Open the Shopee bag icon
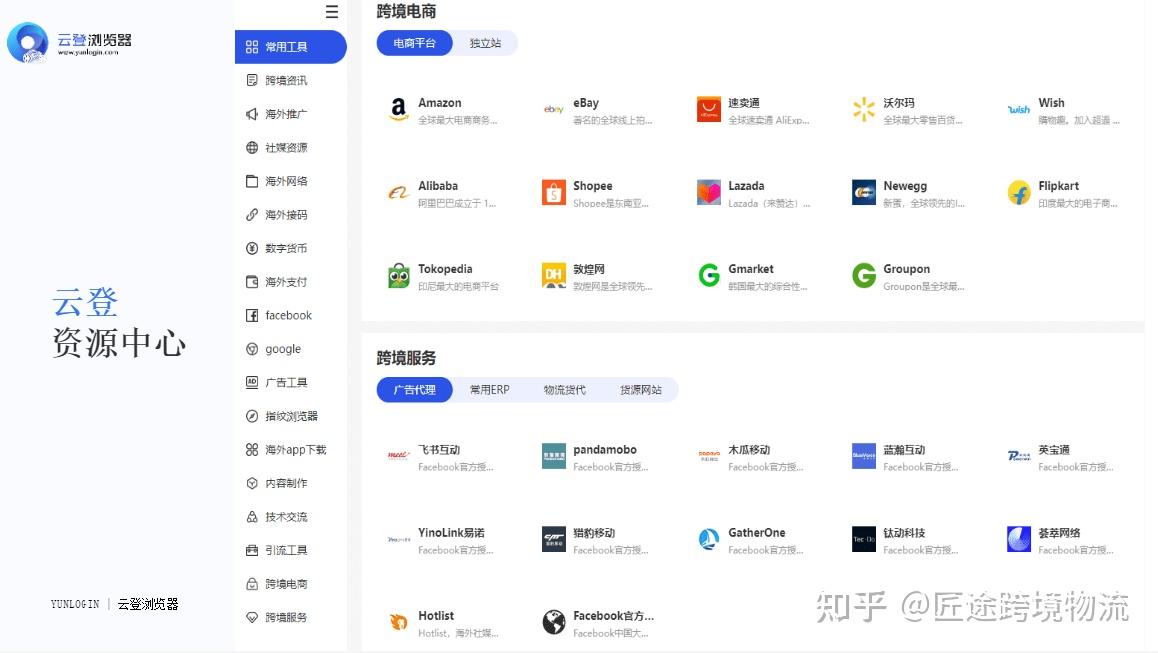 [554, 193]
